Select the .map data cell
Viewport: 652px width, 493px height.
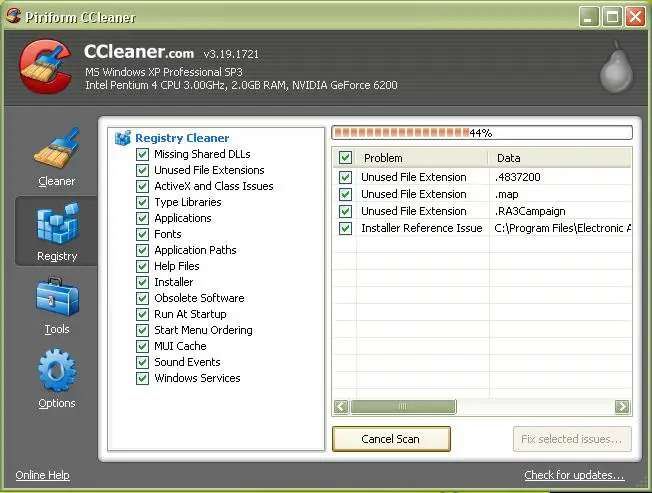[506, 195]
